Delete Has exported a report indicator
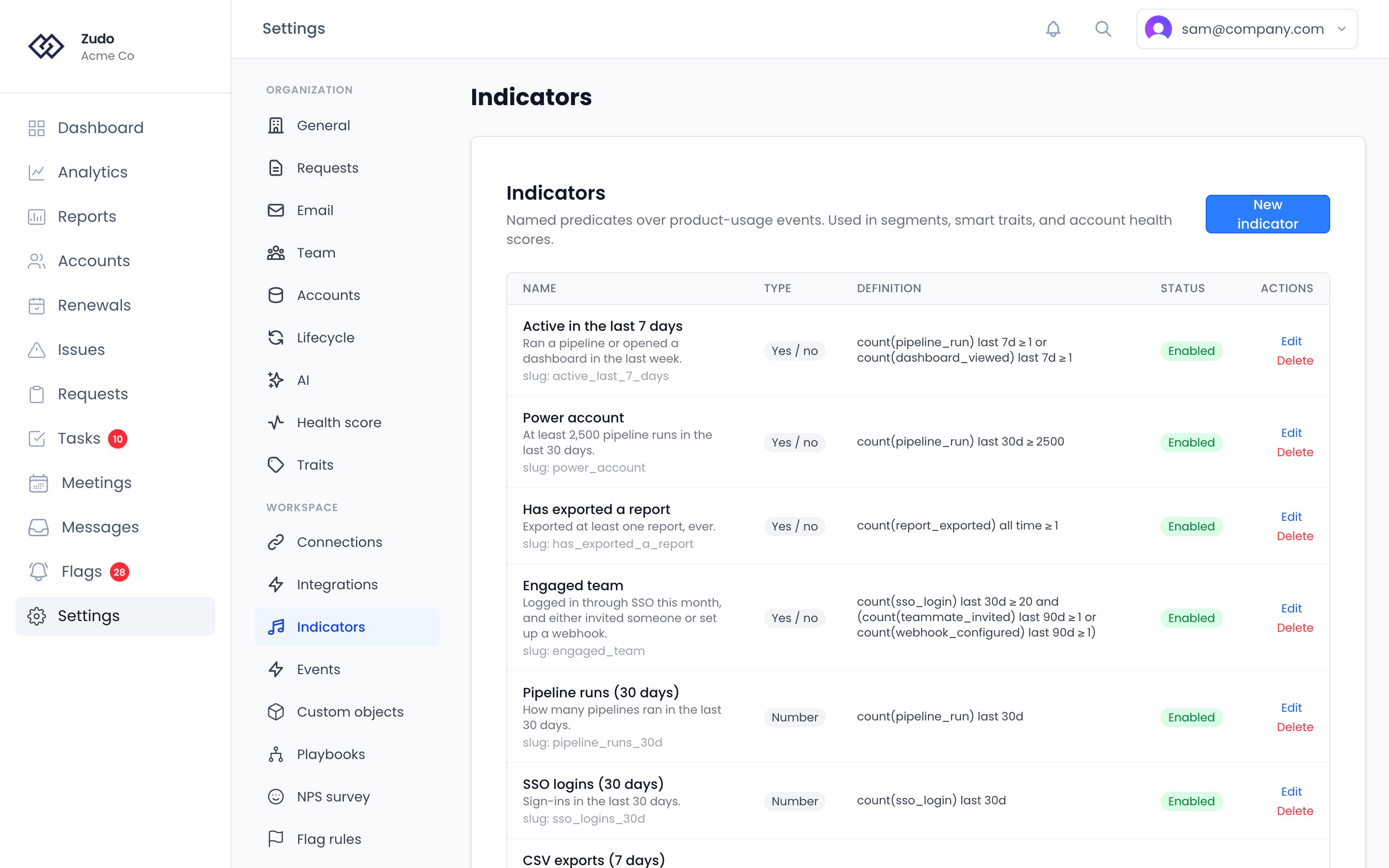This screenshot has width=1389, height=868. click(1295, 536)
